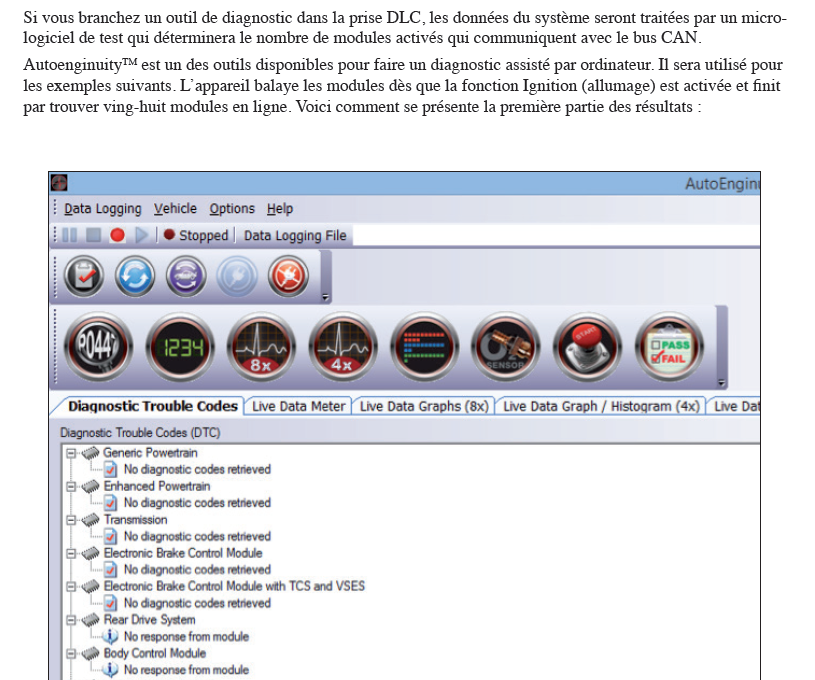Select the Body Control Module item

point(155,653)
